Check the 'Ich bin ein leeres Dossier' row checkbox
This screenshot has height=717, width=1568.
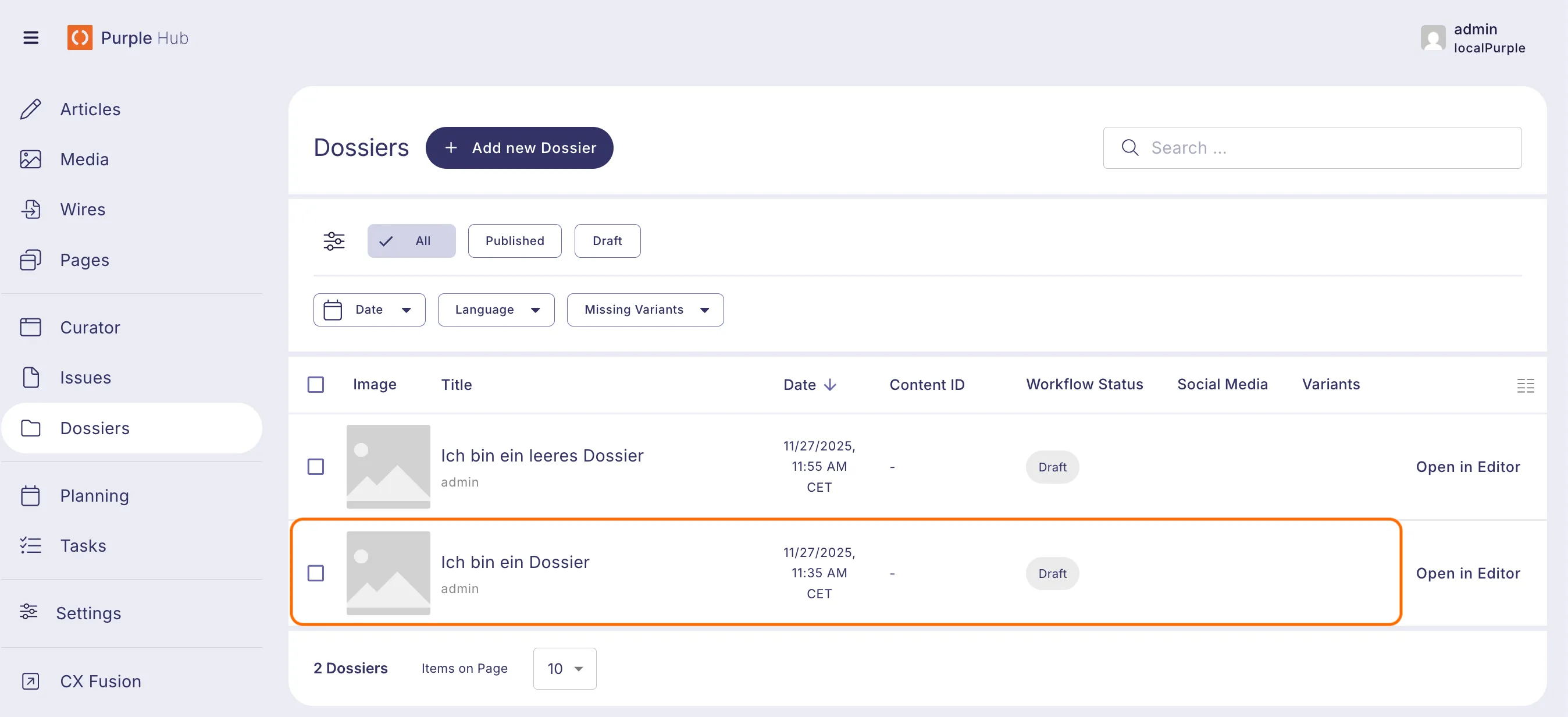[315, 467]
